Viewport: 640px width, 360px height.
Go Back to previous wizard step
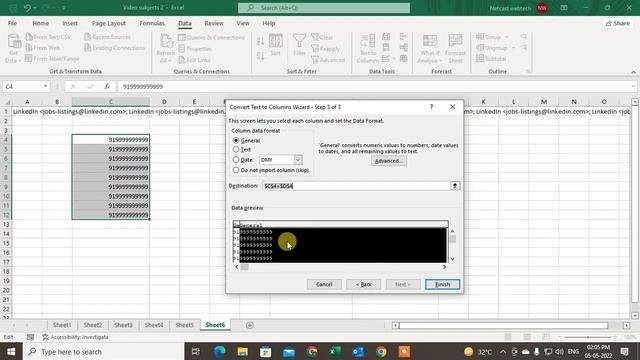pos(363,284)
